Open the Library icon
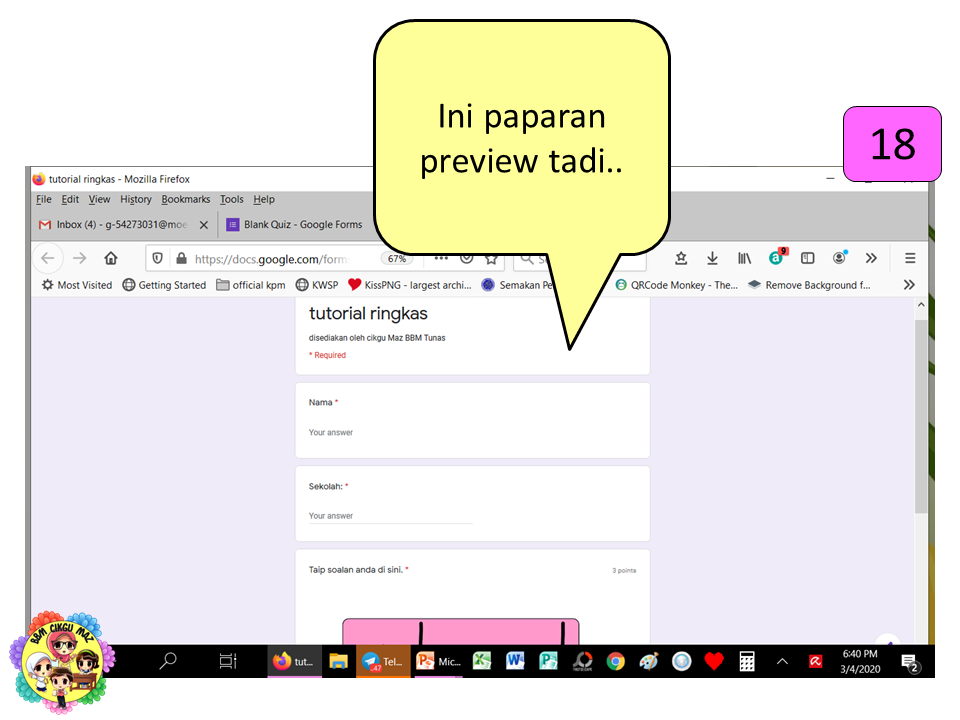The height and width of the screenshot is (720, 960). 744,258
